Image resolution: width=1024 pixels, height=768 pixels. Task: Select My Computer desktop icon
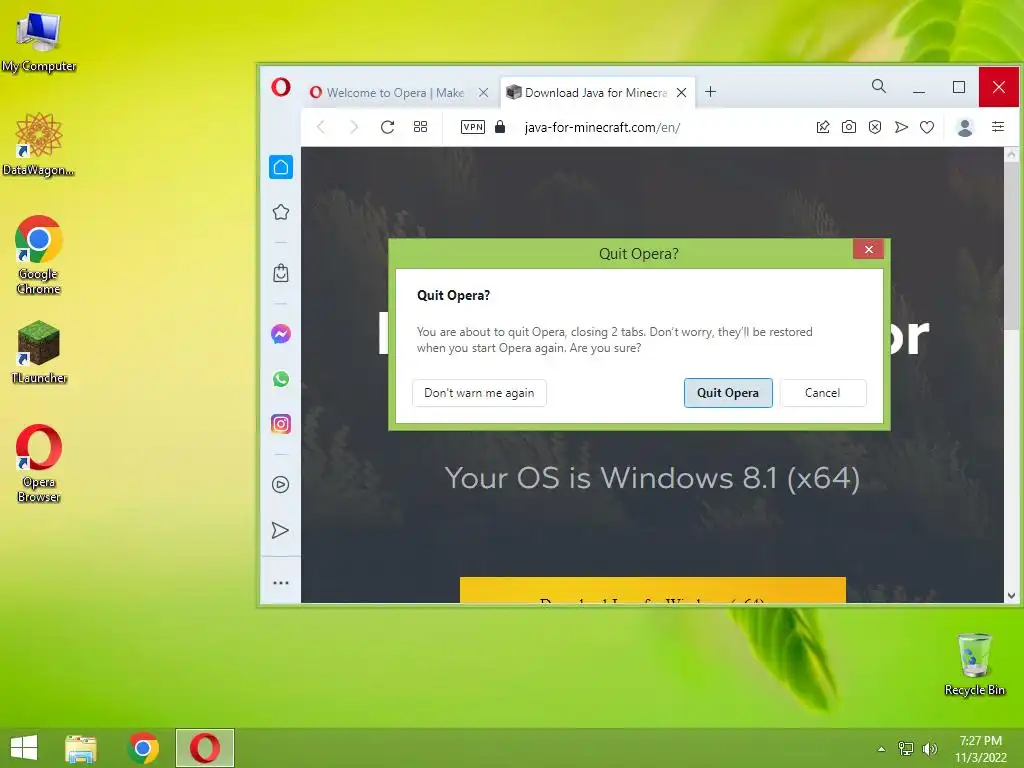39,42
